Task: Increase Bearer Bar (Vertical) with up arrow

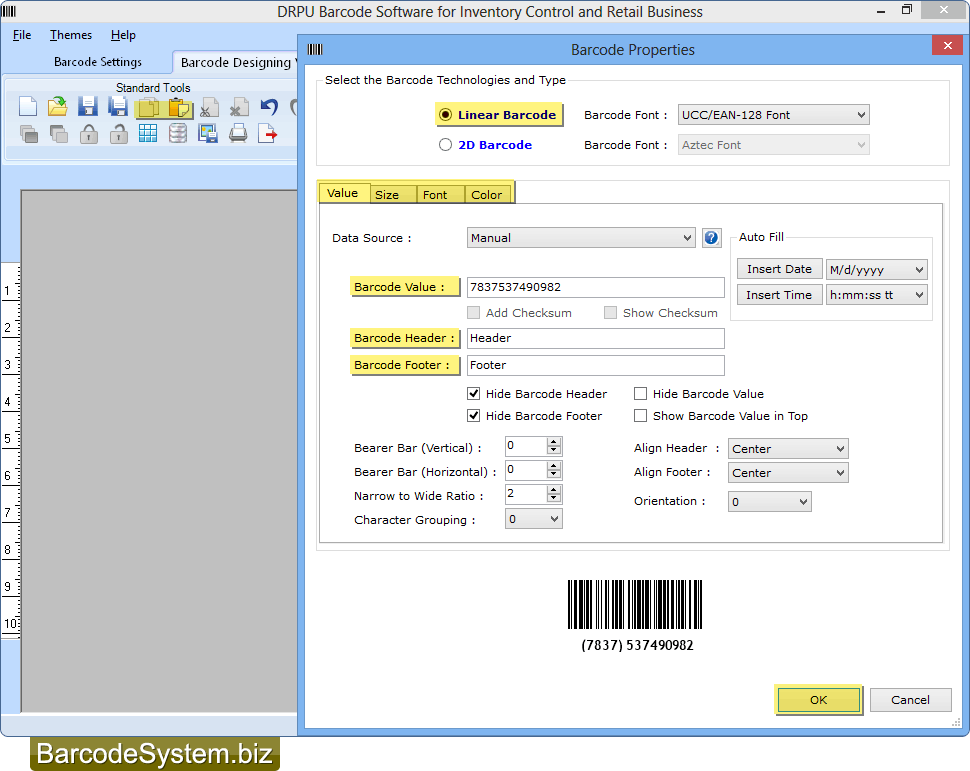Action: [x=554, y=442]
